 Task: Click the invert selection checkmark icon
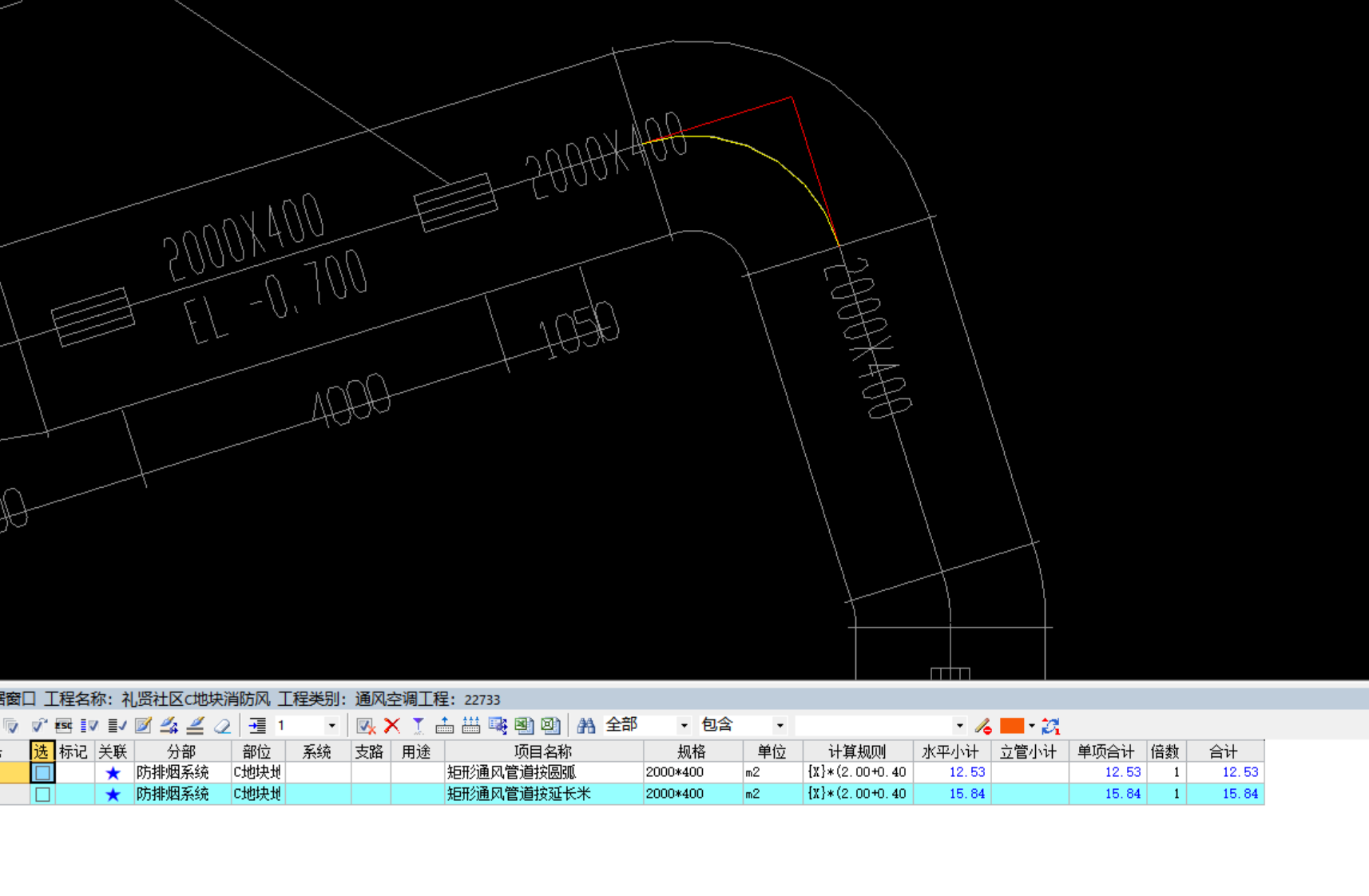coord(38,726)
